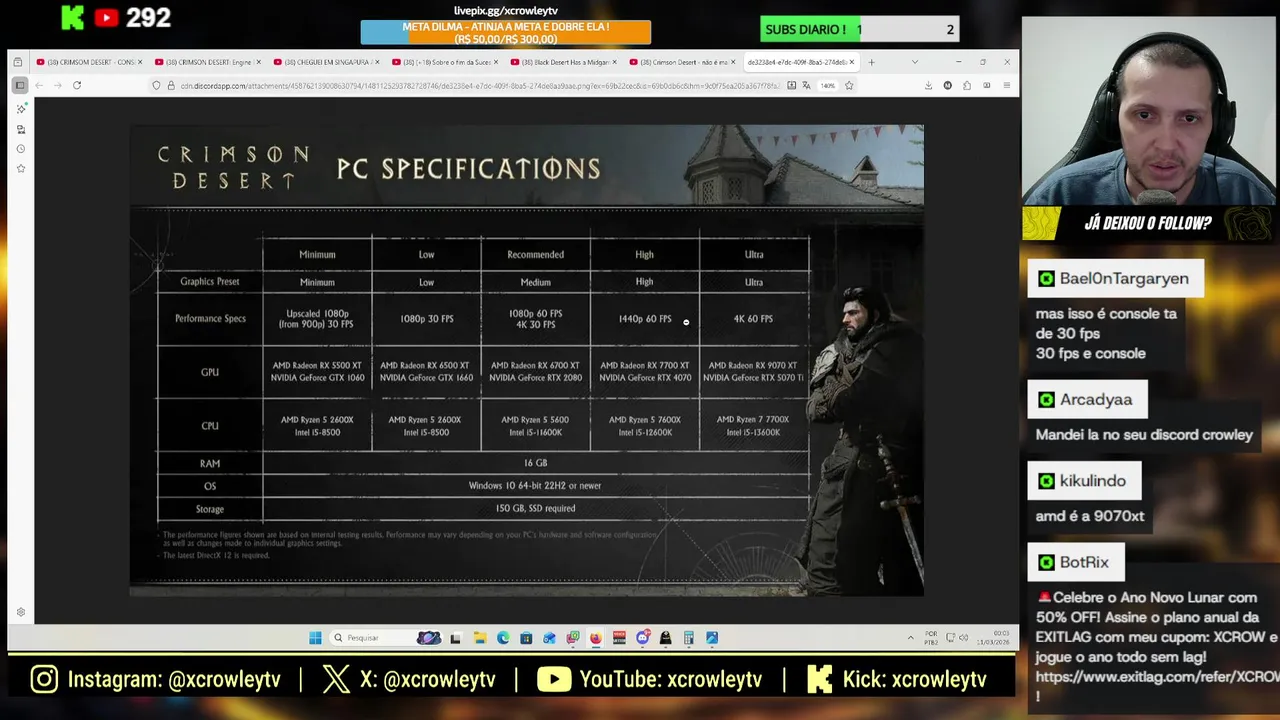Open Discord from the taskbar
The image size is (1280, 720).
coord(642,638)
